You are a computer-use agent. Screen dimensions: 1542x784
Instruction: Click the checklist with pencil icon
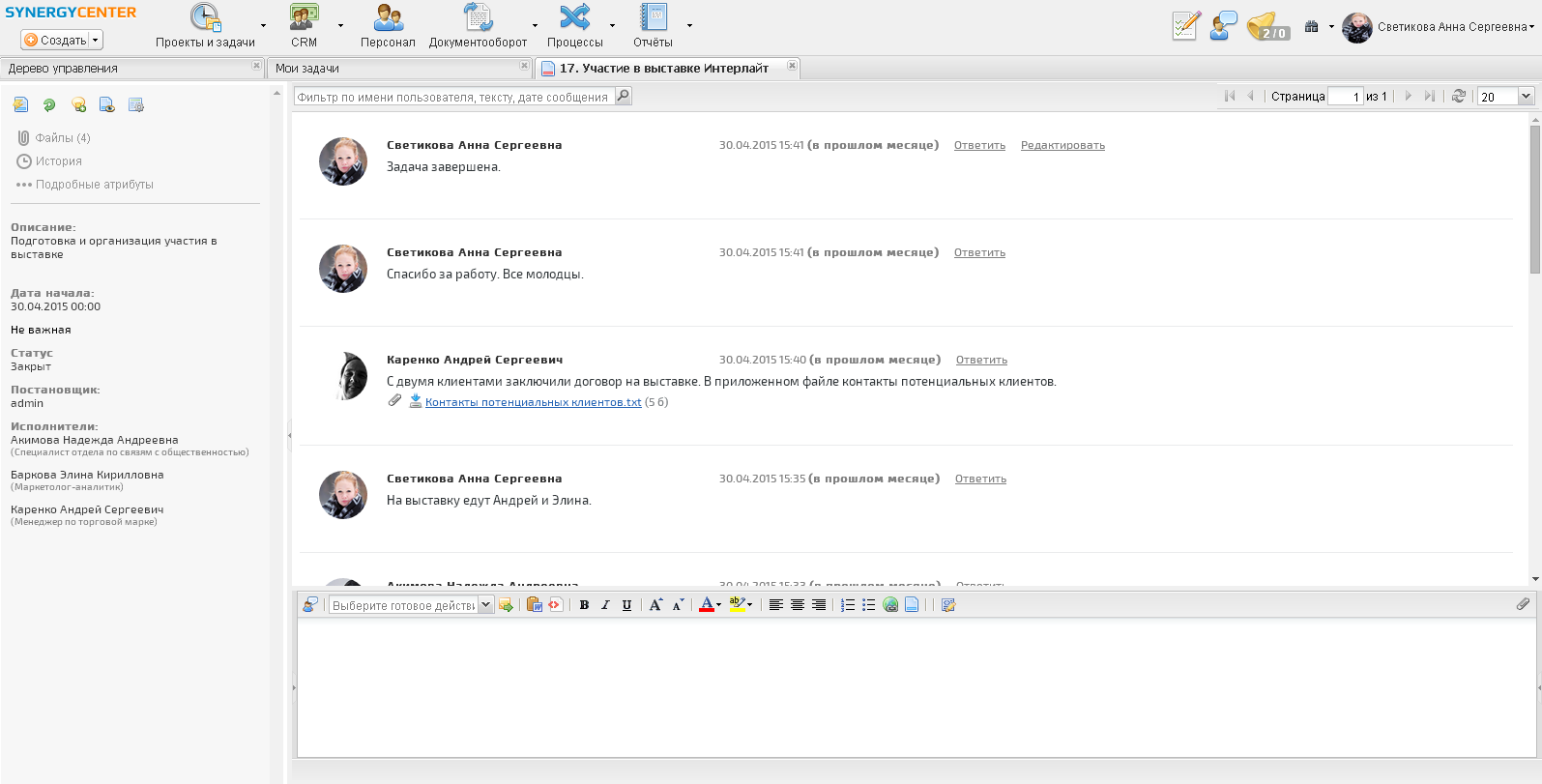tap(1185, 26)
